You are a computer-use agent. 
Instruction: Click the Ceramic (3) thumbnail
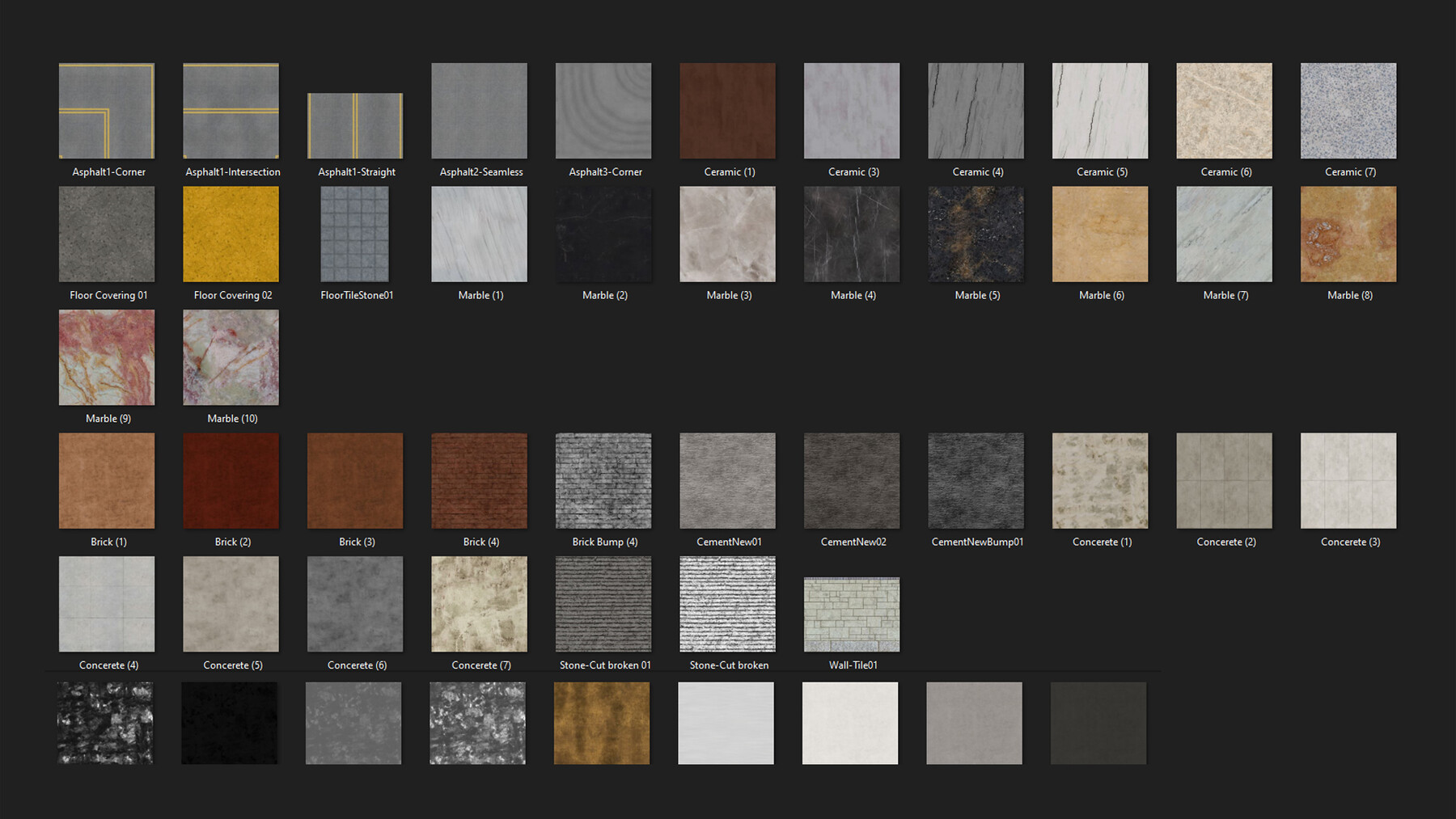pos(852,111)
